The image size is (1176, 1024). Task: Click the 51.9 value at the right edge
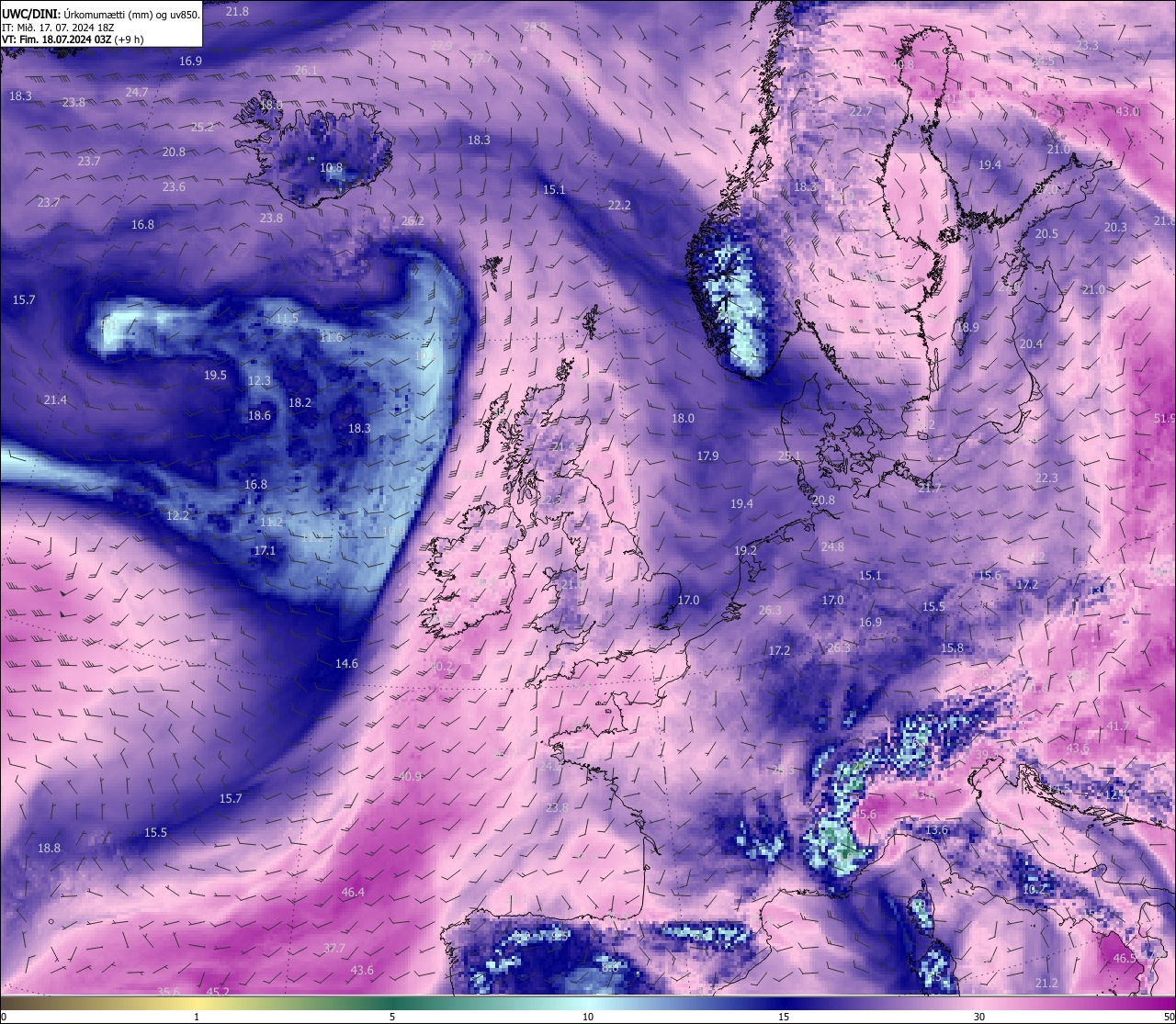click(x=1164, y=418)
